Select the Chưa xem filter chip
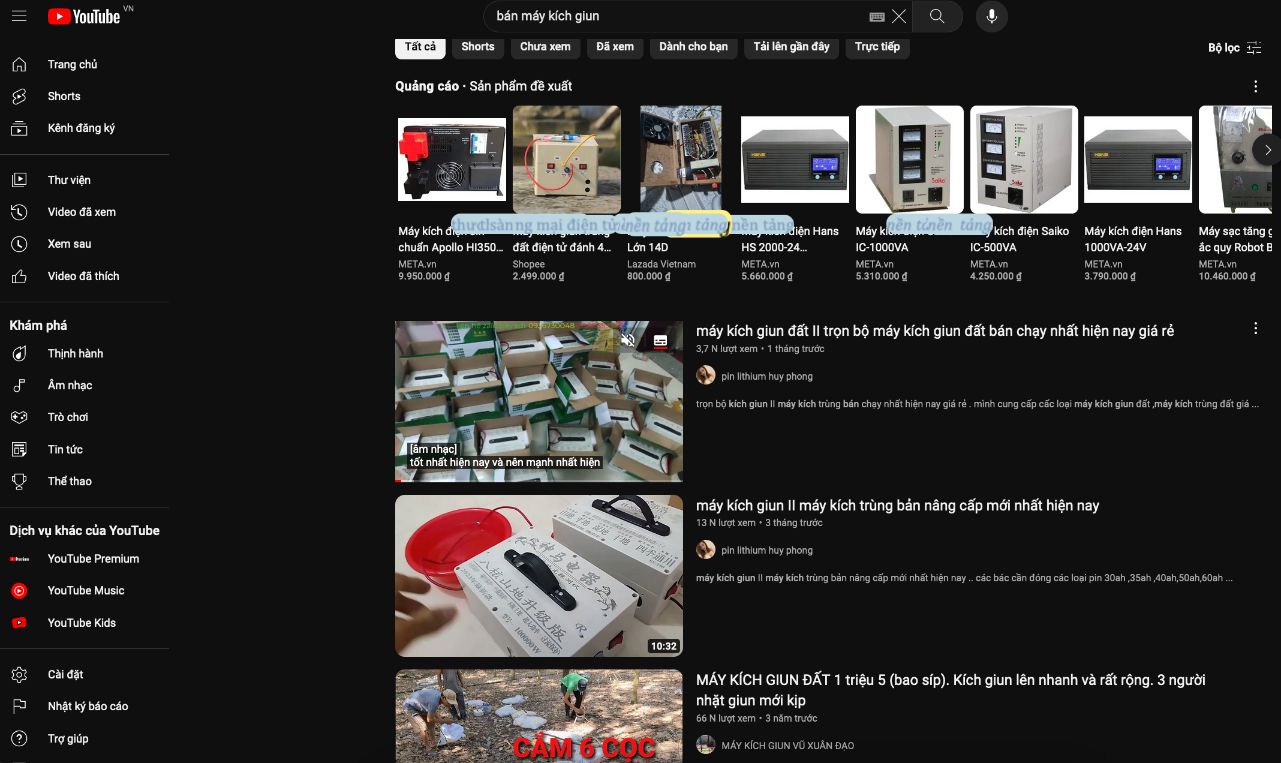This screenshot has width=1281, height=763. click(x=545, y=47)
